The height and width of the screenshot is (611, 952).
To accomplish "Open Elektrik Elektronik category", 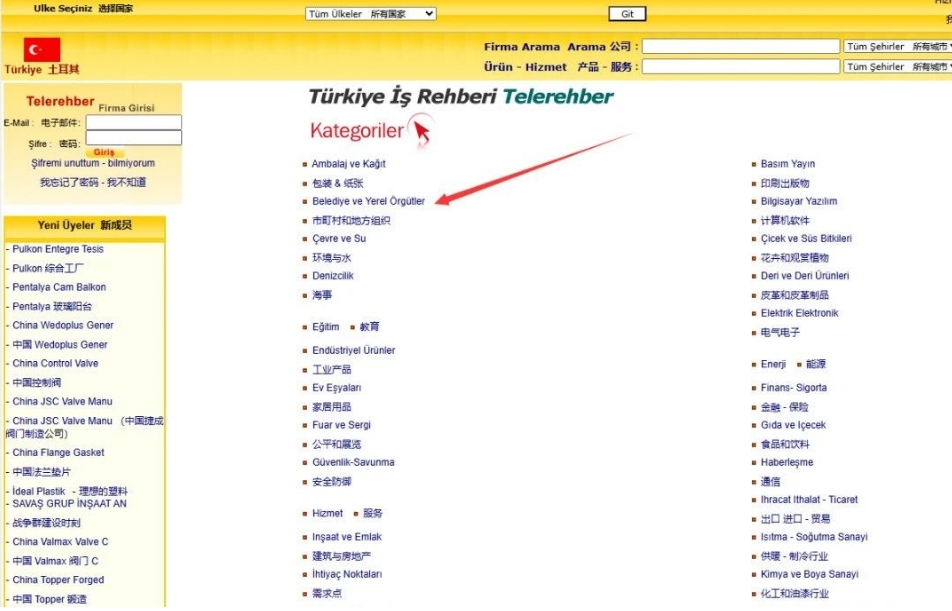I will click(x=799, y=313).
